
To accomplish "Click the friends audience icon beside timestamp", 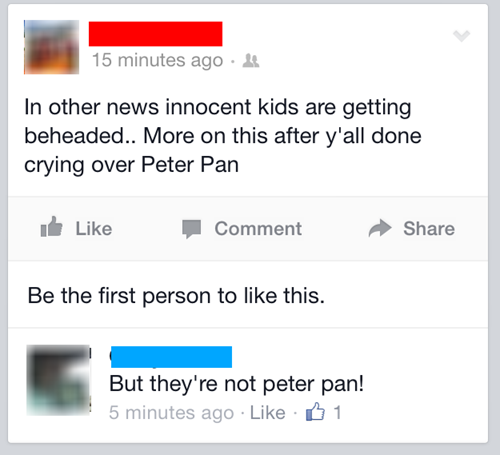I will coord(251,61).
